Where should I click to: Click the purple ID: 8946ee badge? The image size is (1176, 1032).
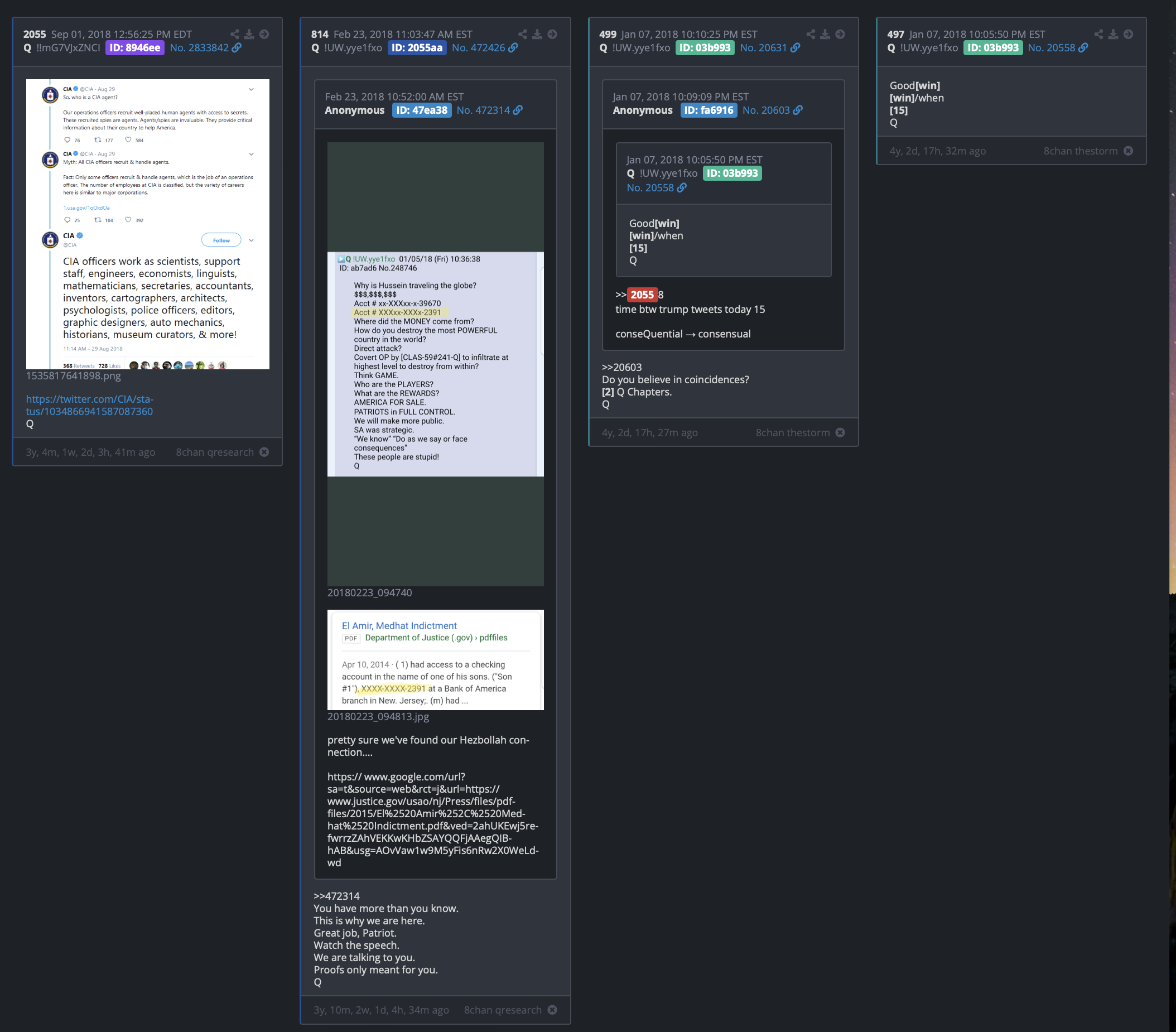135,48
